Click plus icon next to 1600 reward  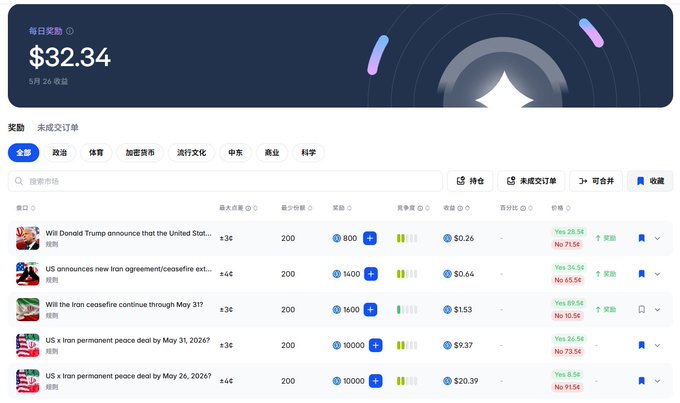[370, 310]
